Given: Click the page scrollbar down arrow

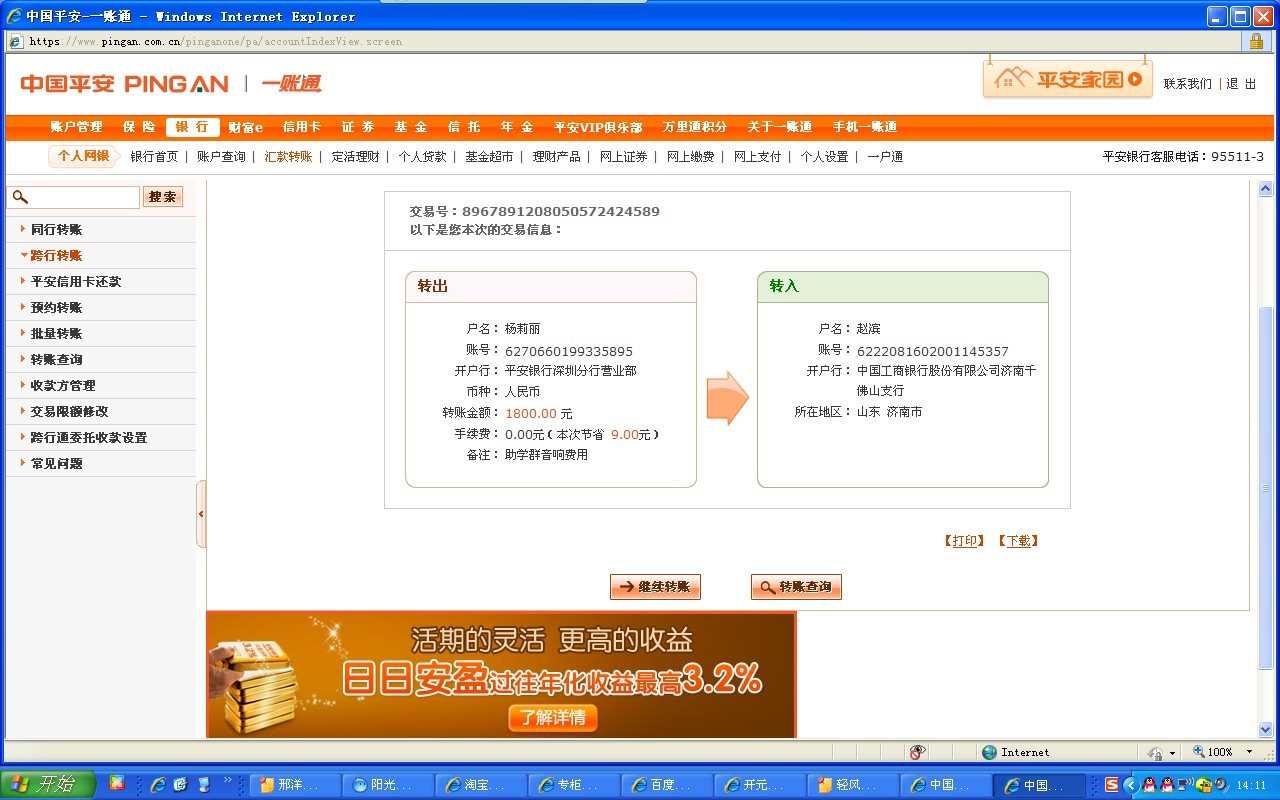Looking at the screenshot, I should click(x=1265, y=730).
